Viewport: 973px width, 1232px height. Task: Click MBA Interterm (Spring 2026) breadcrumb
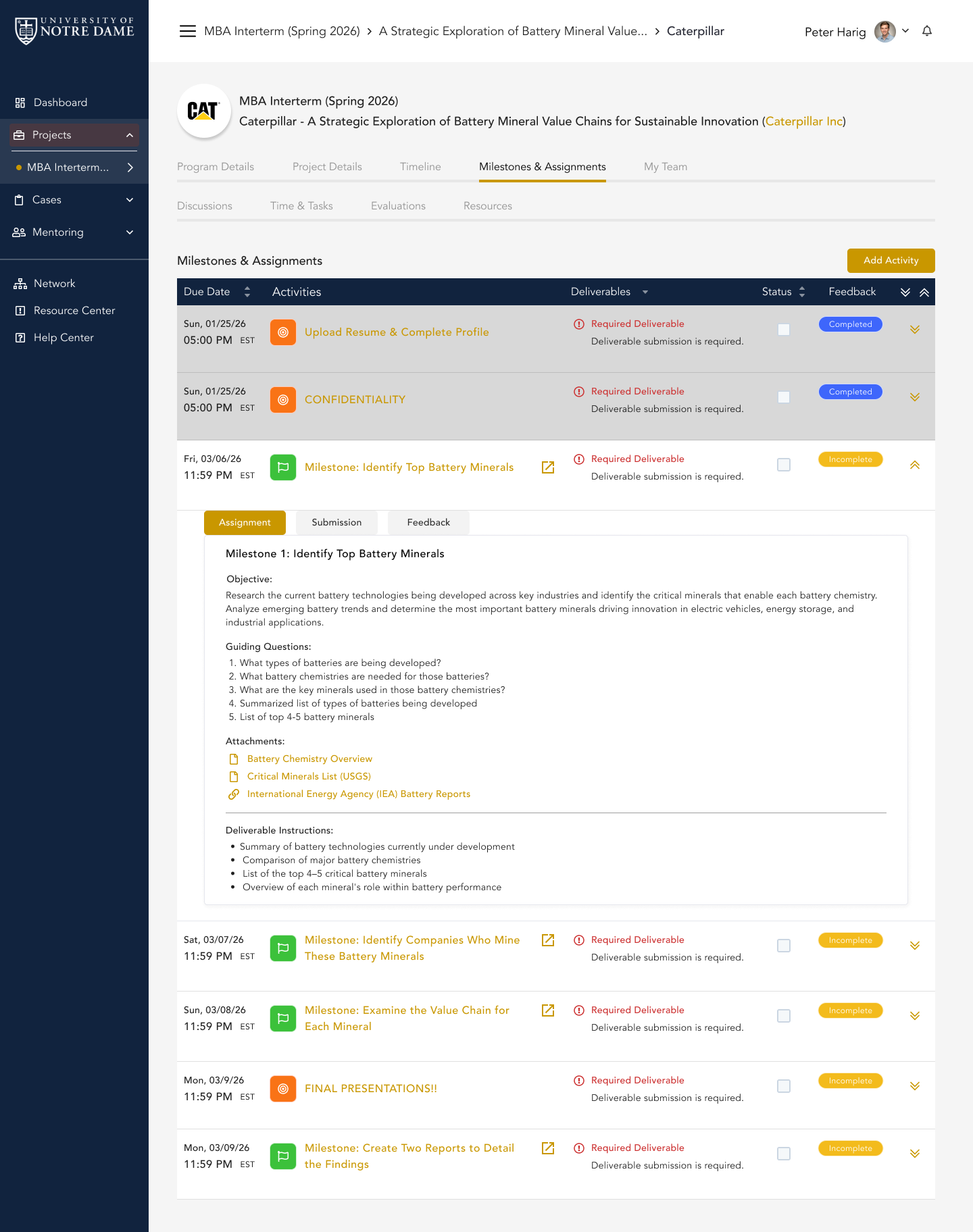point(282,31)
